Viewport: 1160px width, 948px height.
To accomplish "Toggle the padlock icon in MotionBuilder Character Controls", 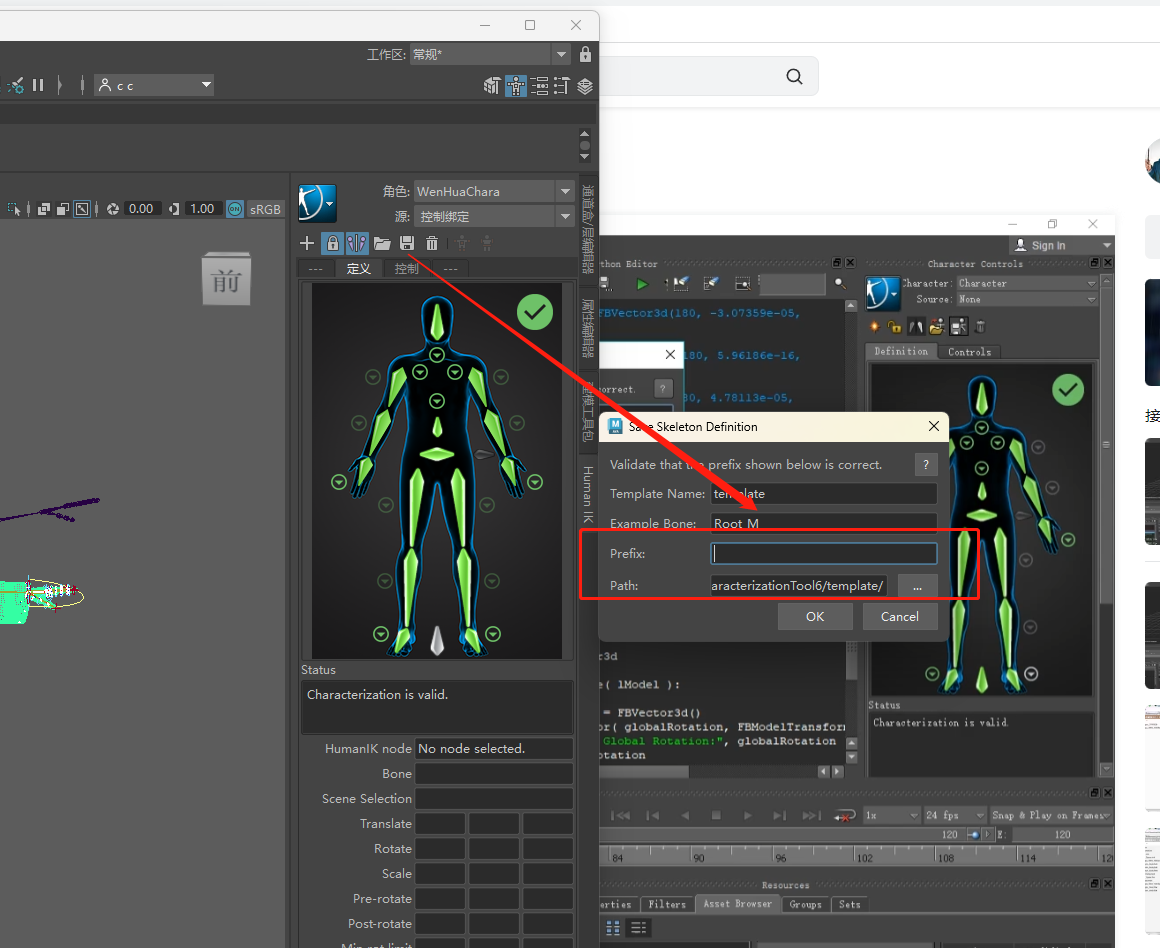I will coord(894,326).
